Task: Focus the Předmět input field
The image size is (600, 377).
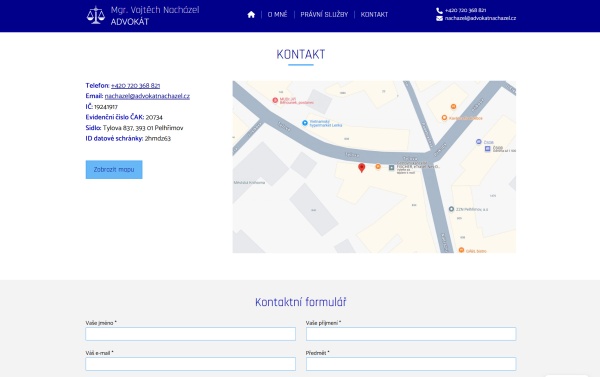Action: pyautogui.click(x=411, y=364)
